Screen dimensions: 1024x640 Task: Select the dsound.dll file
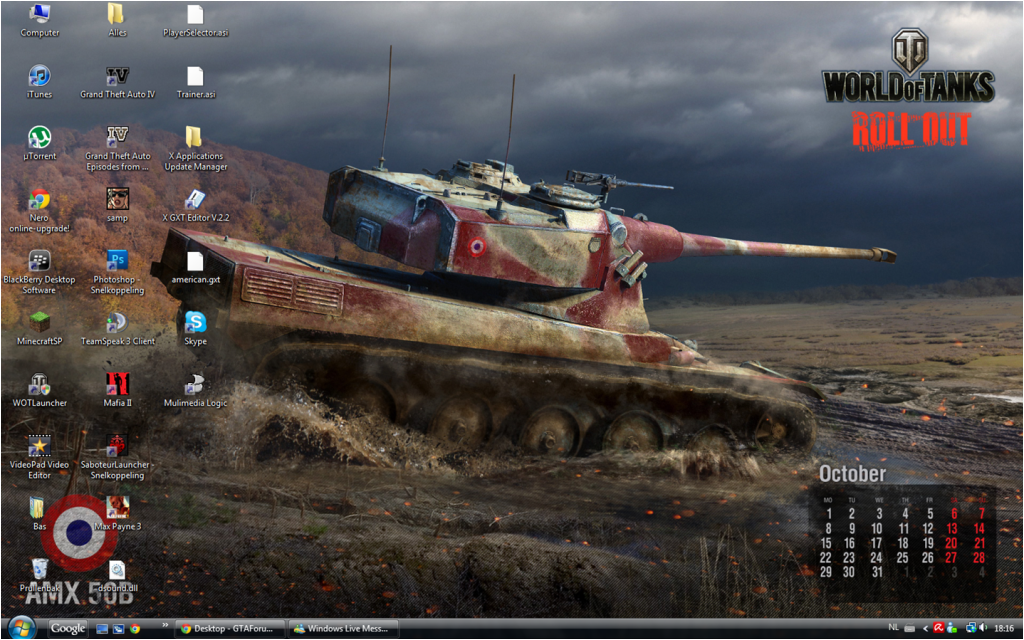118,575
